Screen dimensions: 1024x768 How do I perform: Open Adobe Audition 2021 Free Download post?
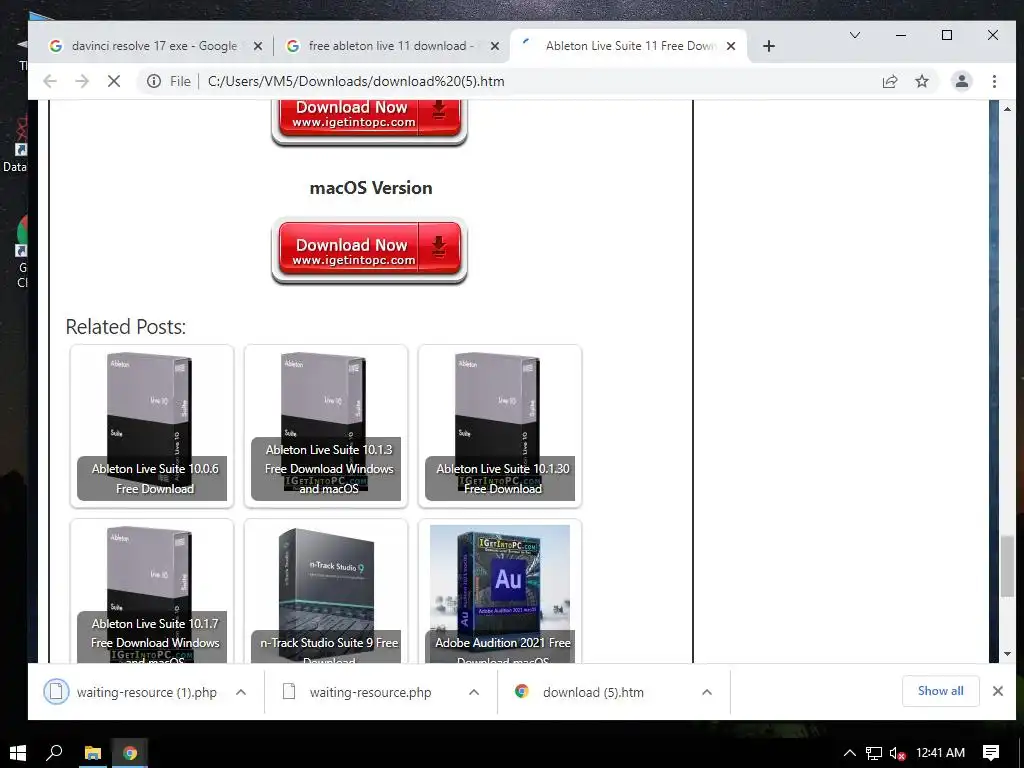coord(500,592)
